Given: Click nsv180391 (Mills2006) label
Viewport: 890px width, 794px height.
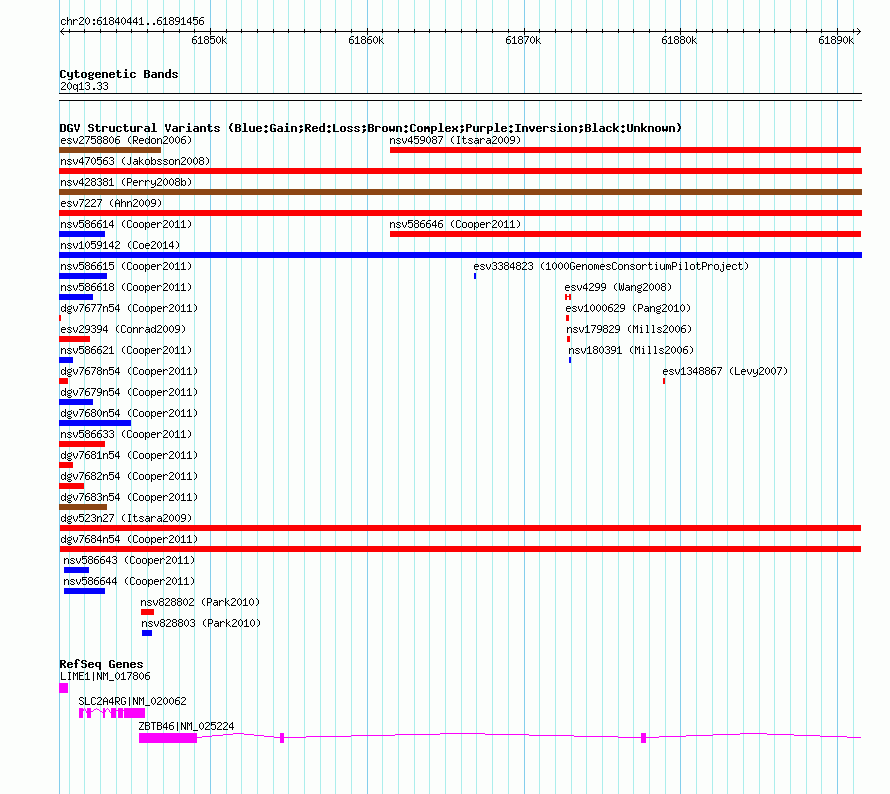Looking at the screenshot, I should tap(631, 350).
